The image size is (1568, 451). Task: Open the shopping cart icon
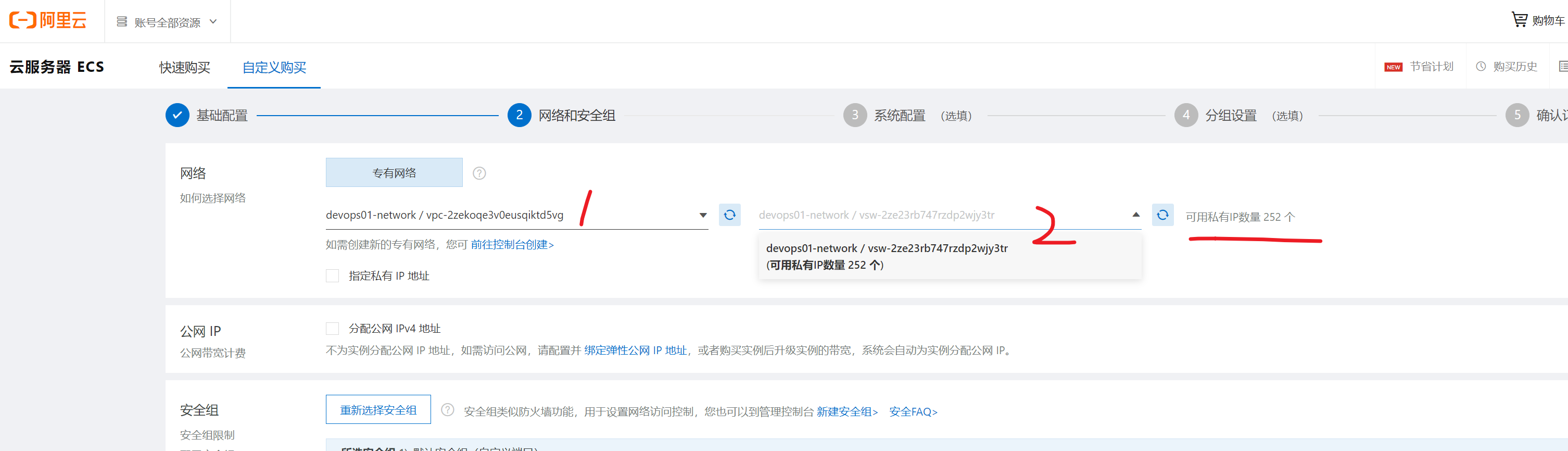1519,20
